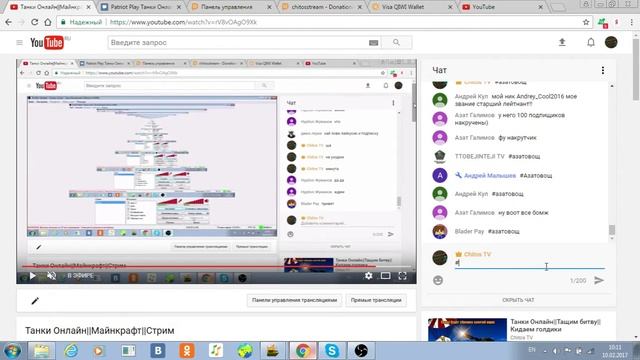
Task: Open video player settings gear
Action: pyautogui.click(x=369, y=276)
